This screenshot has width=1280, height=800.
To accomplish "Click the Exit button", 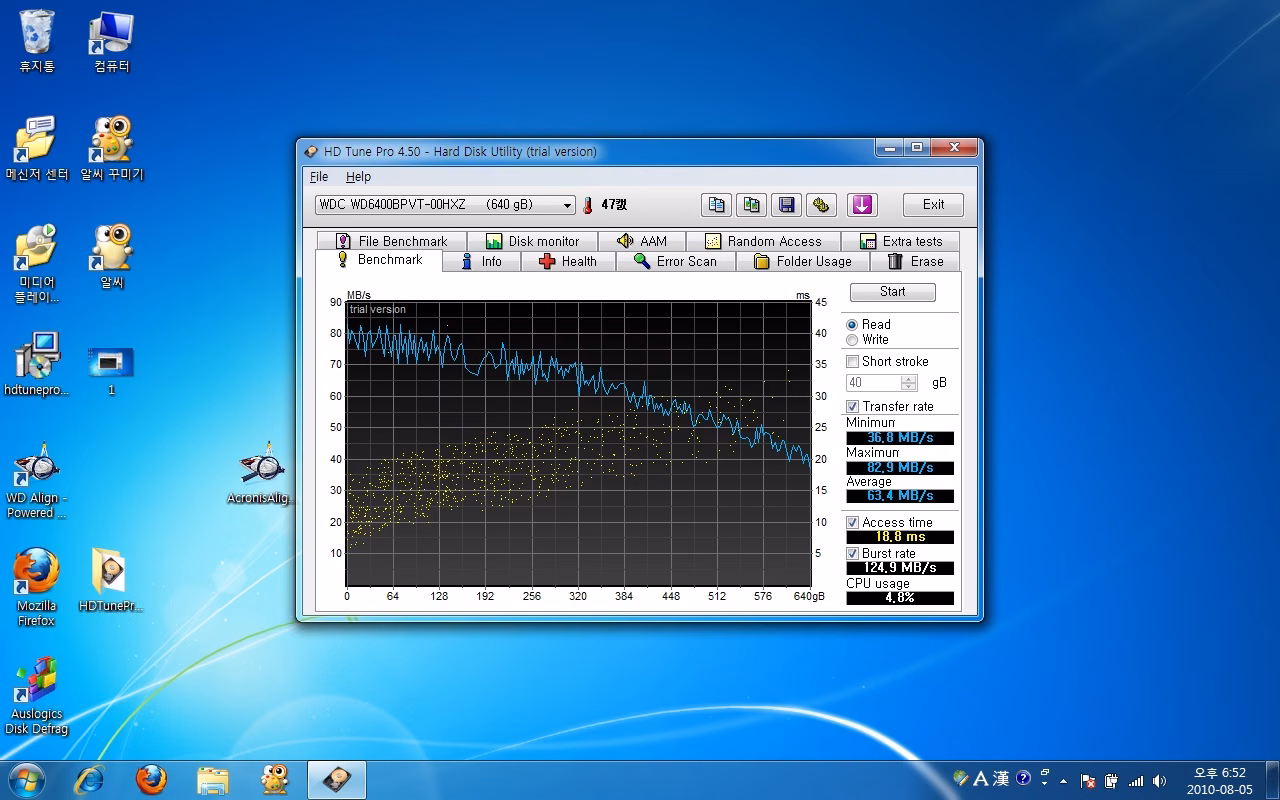I will (933, 205).
